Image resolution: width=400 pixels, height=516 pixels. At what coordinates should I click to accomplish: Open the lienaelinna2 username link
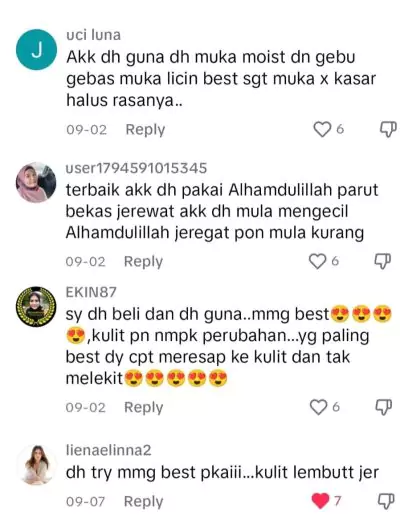(109, 451)
